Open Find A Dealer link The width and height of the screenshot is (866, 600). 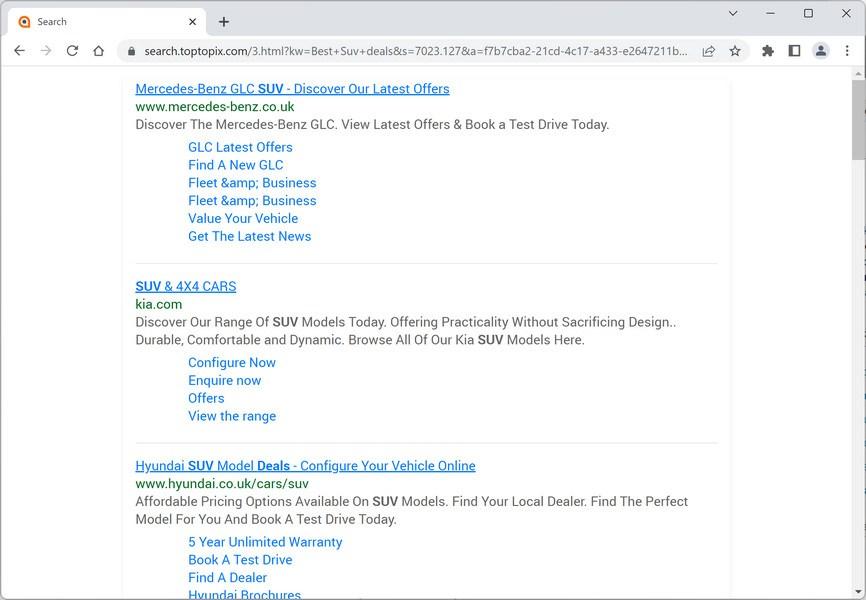pos(228,577)
